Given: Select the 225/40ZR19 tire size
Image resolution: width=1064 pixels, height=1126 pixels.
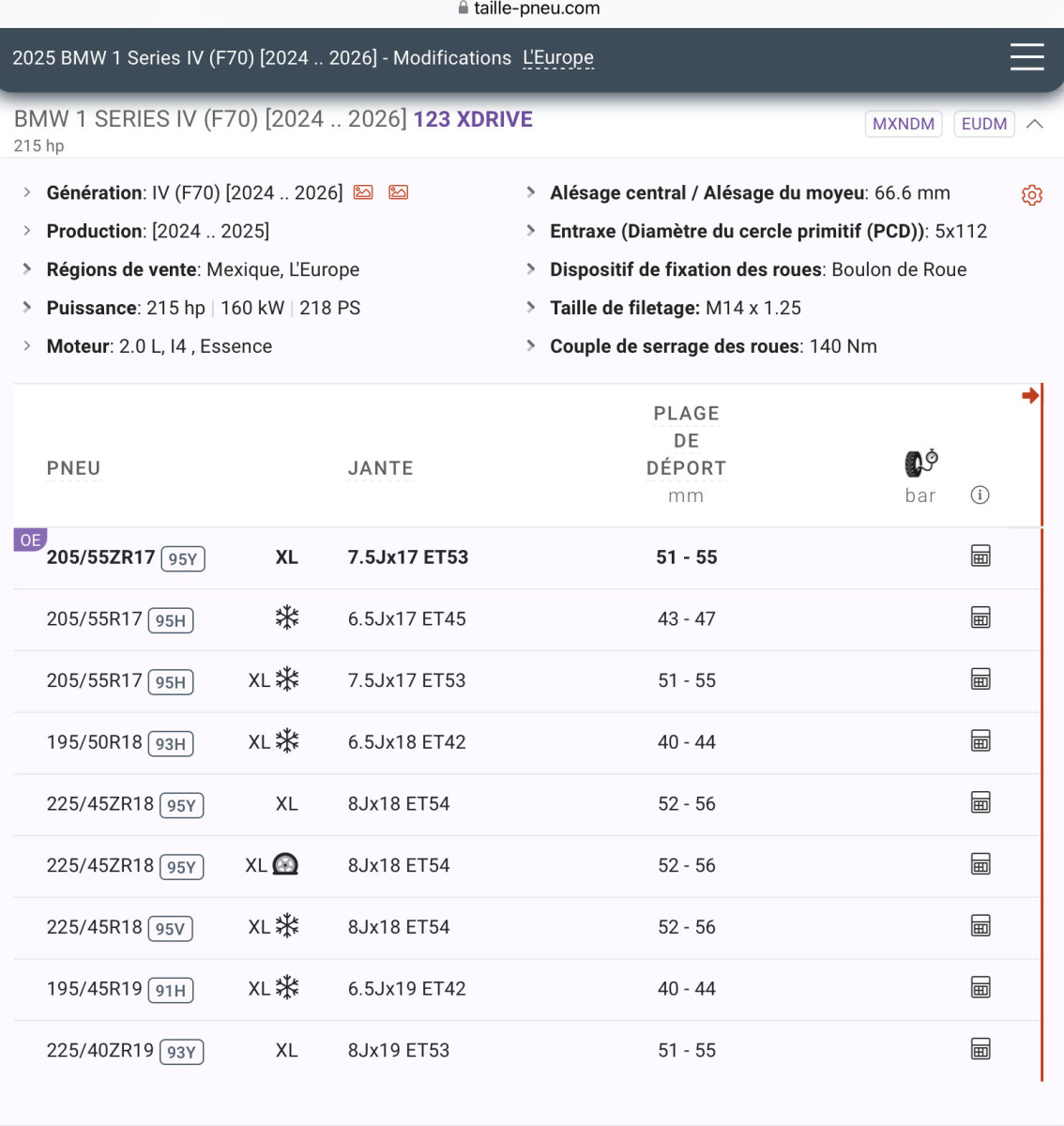Looking at the screenshot, I should pyautogui.click(x=100, y=1051).
